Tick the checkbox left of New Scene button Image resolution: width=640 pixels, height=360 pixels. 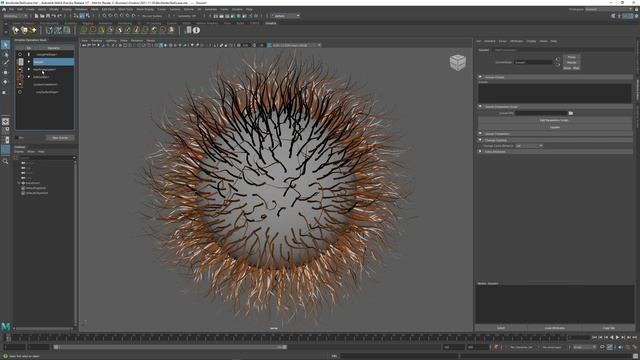(x=17, y=138)
